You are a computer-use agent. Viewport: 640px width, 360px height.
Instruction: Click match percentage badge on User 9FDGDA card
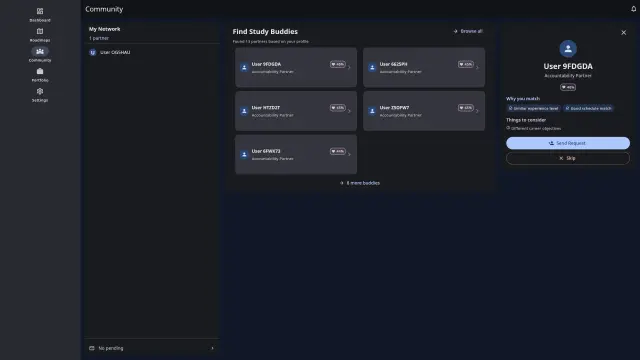(x=338, y=64)
